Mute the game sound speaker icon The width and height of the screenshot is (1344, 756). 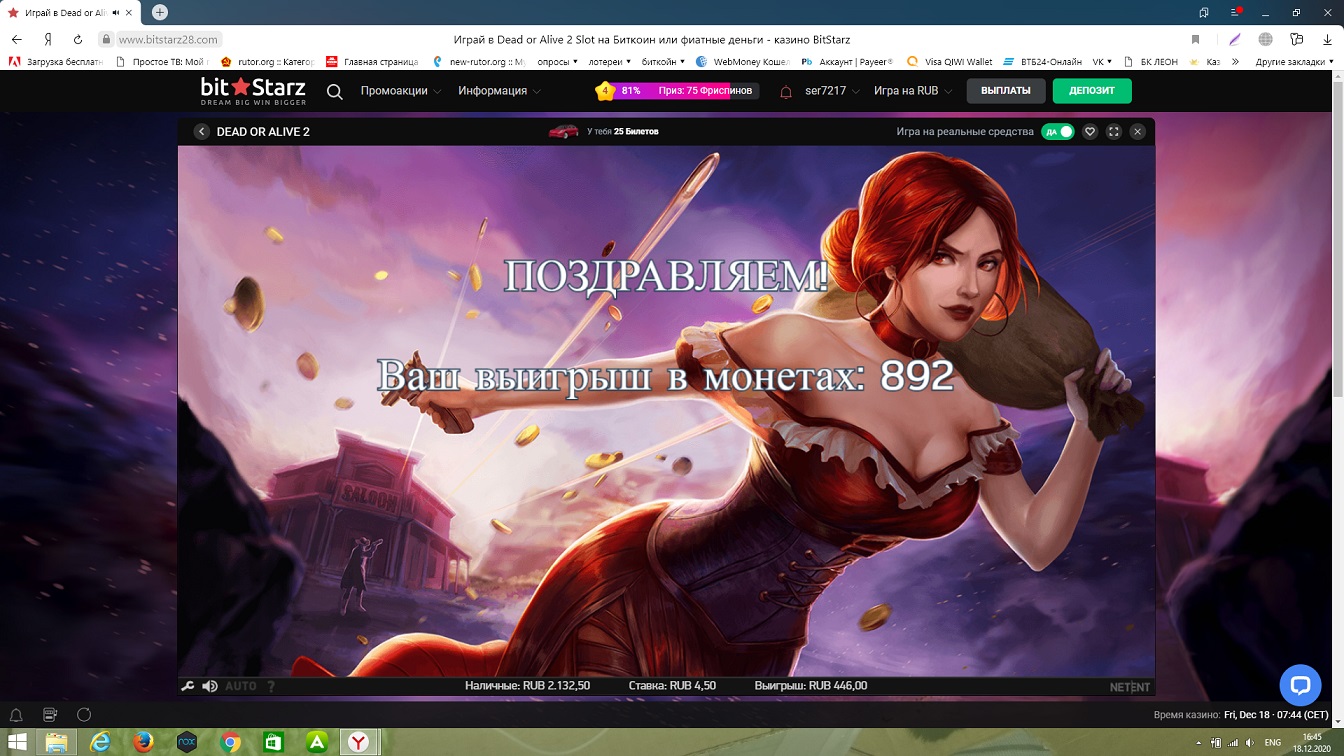(210, 686)
